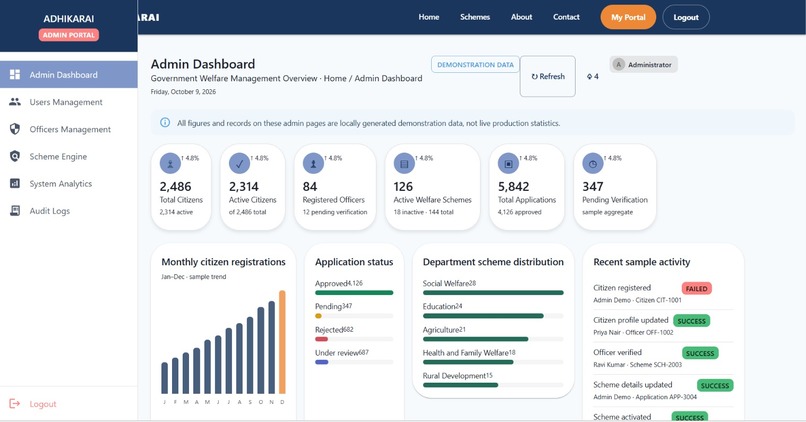Click the Administrator avatar circle

(618, 65)
